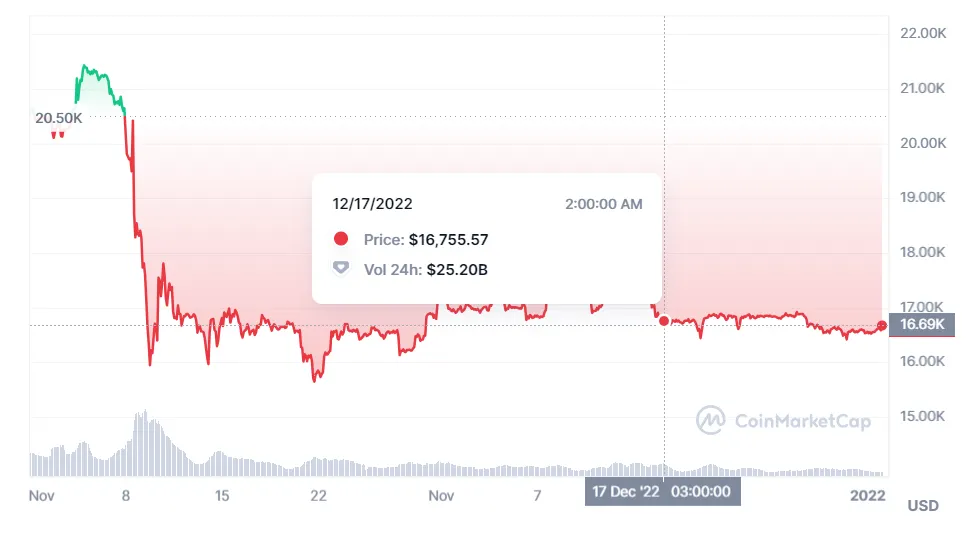
Task: Click the 22.00K price axis label
Action: 923,33
